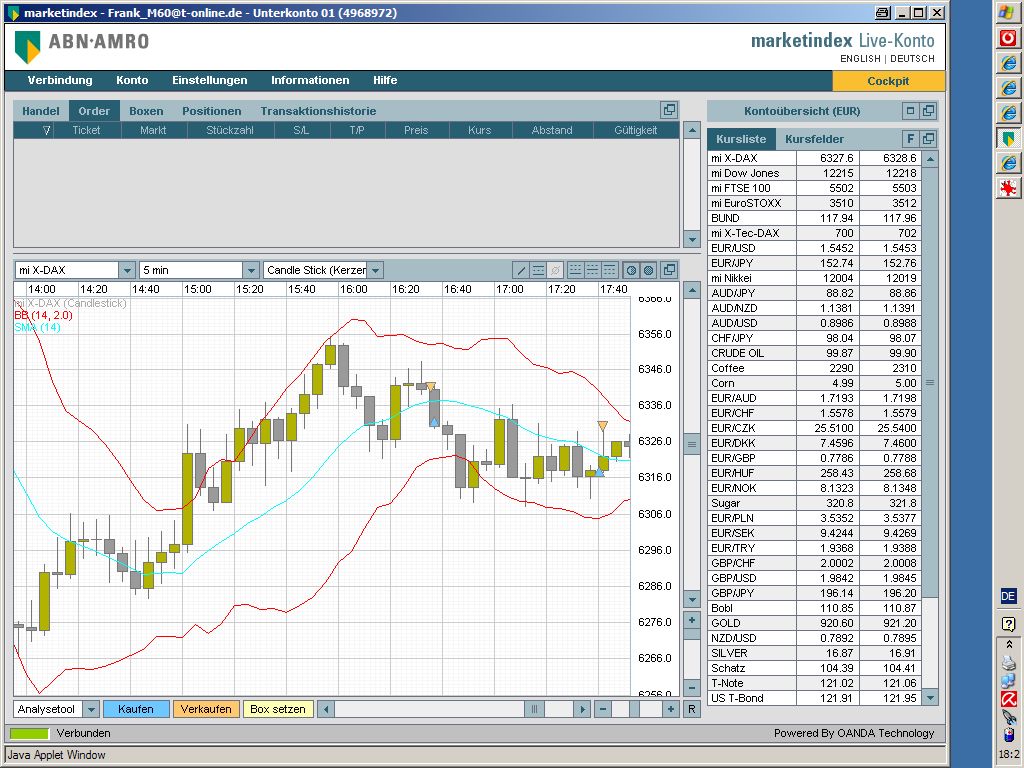Click the crossed-circle icon in chart toolbar
Screen dimensions: 1024x768
click(x=555, y=270)
